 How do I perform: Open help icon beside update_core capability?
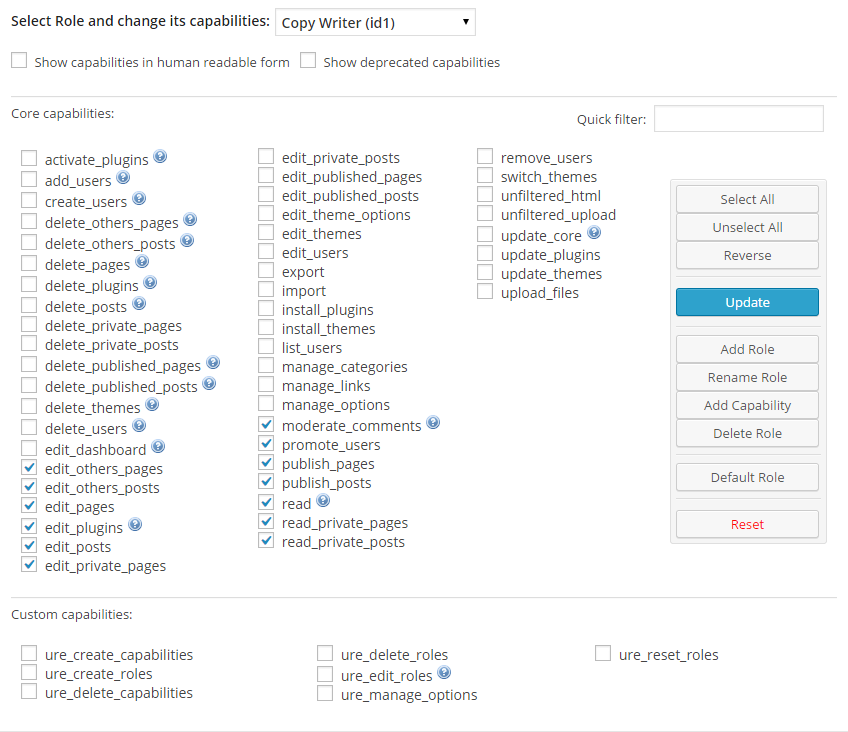[594, 233]
